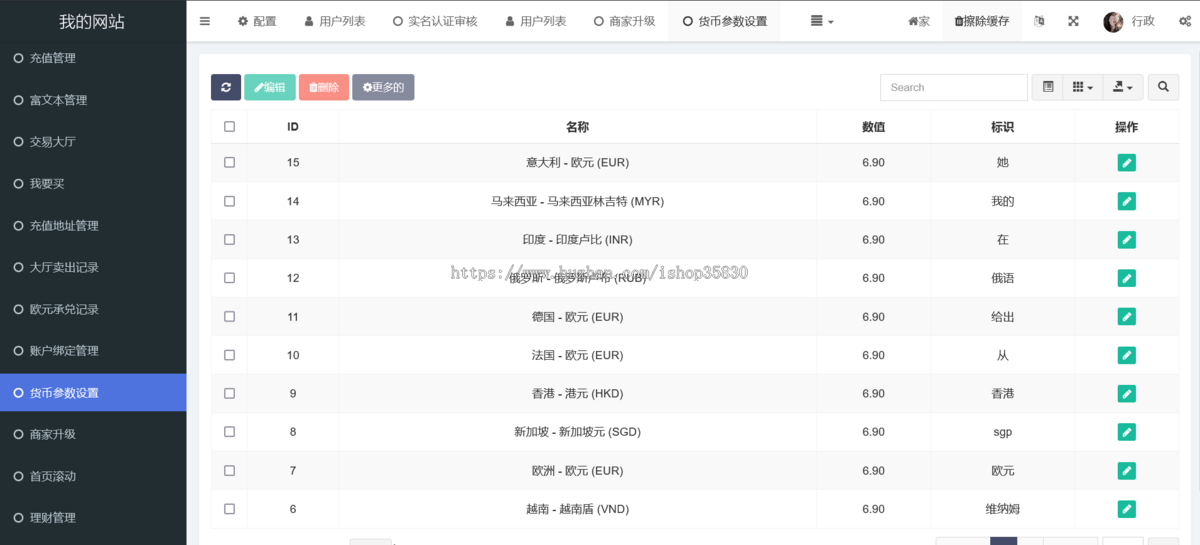Check the box for row ID 10
Viewport: 1200px width, 545px height.
tap(229, 355)
